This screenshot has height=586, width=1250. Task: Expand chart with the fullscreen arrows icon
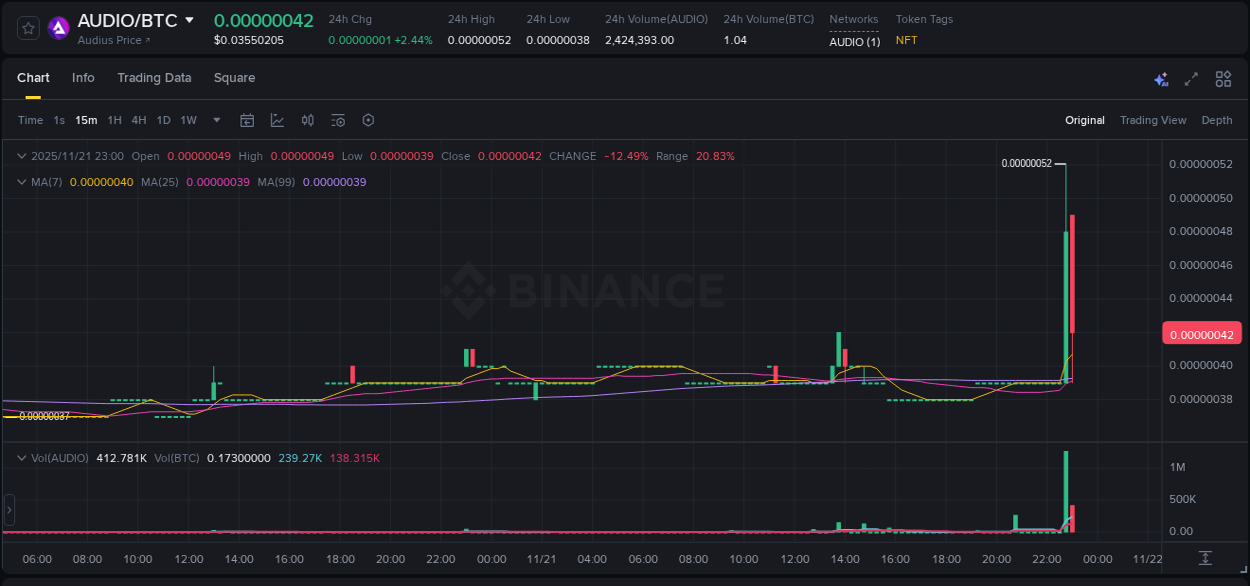pos(1191,78)
